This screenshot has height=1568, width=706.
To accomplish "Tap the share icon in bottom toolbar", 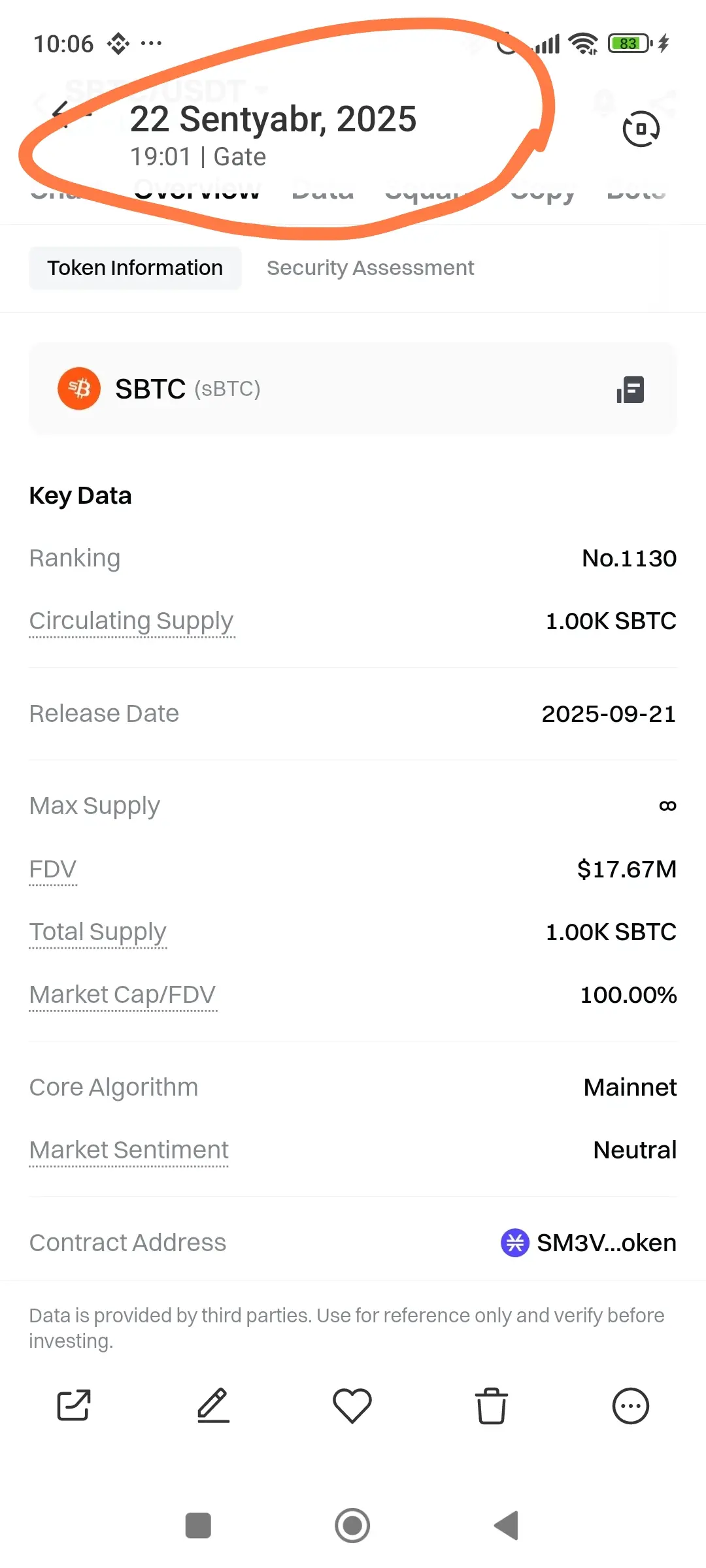I will pyautogui.click(x=73, y=1405).
